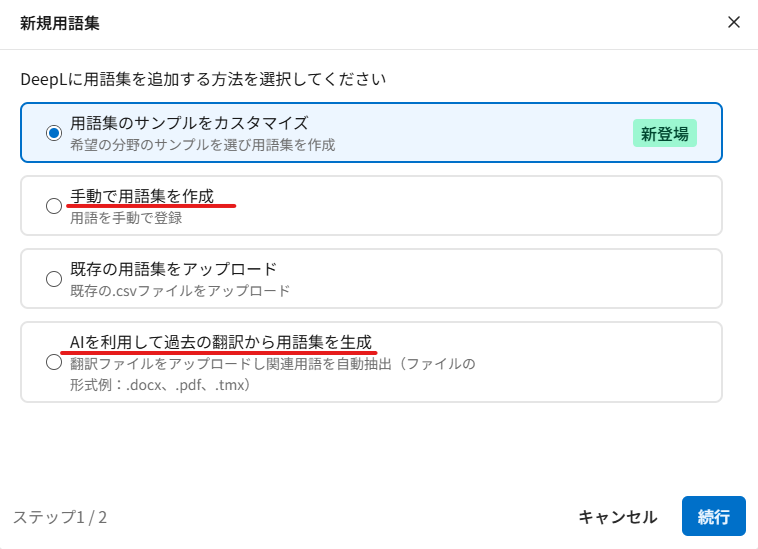The height and width of the screenshot is (549, 758).
Task: Choose the 既存の用語集をアップロード radio button
Action: (54, 279)
